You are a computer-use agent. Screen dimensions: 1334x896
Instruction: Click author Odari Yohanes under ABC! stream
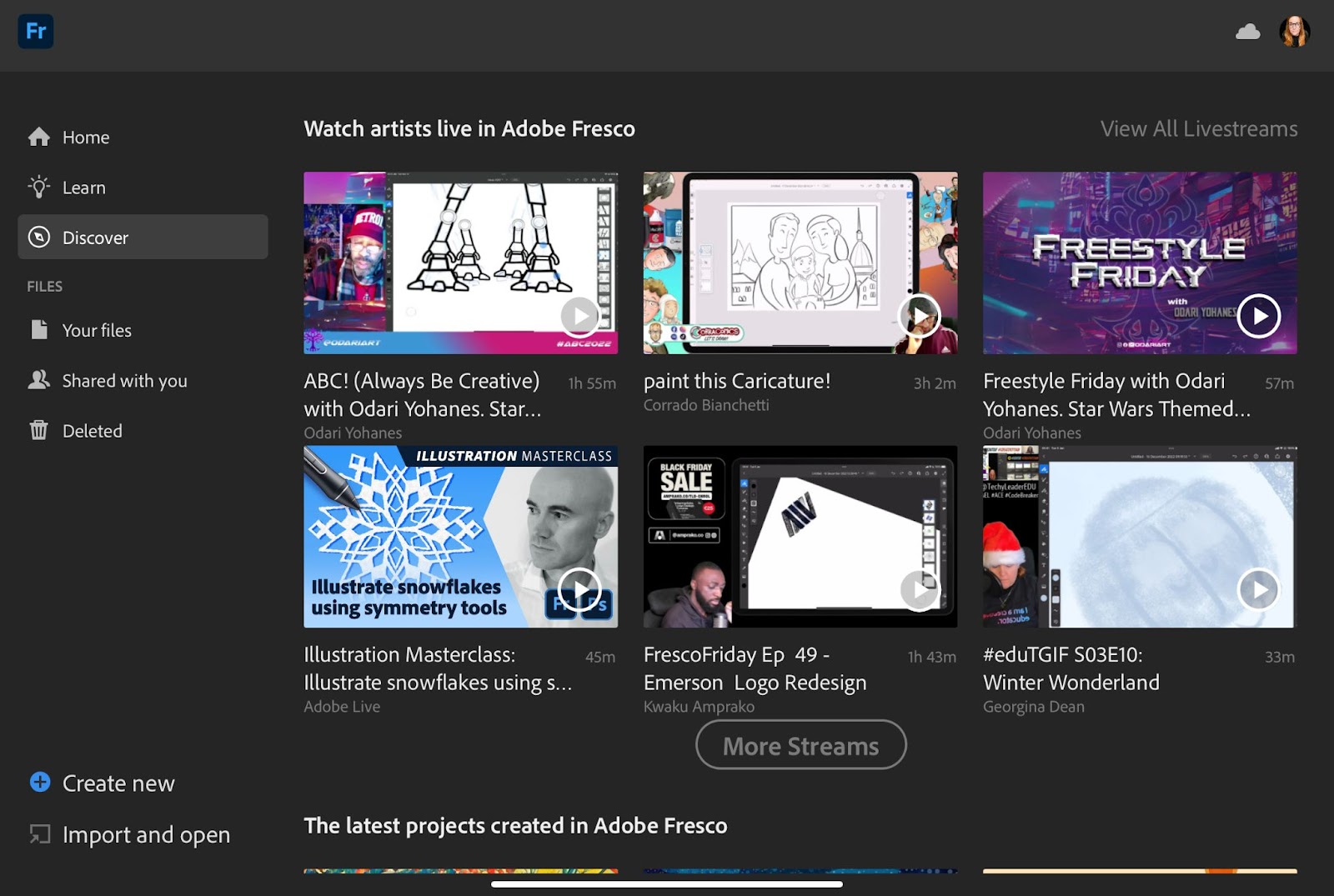click(353, 433)
